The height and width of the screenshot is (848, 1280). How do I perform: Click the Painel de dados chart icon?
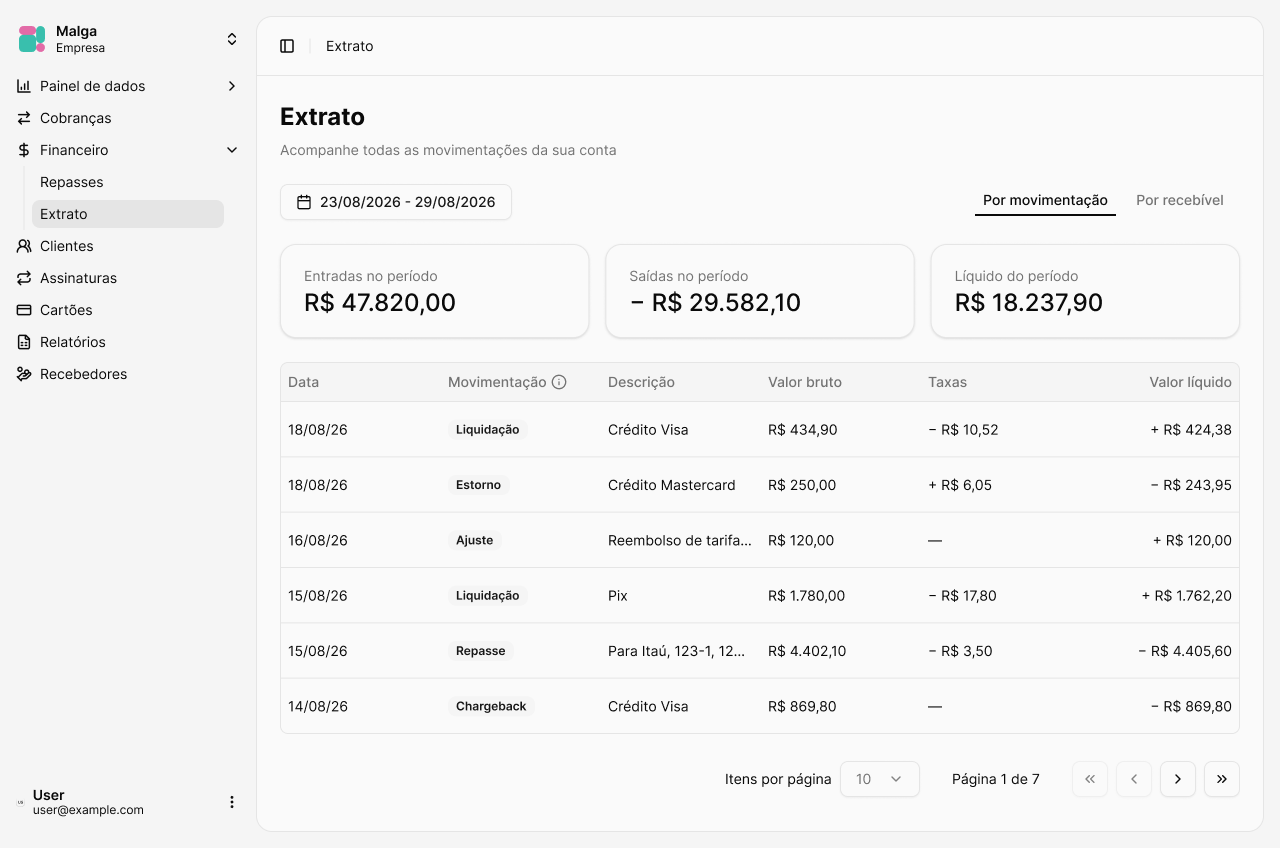pos(24,86)
